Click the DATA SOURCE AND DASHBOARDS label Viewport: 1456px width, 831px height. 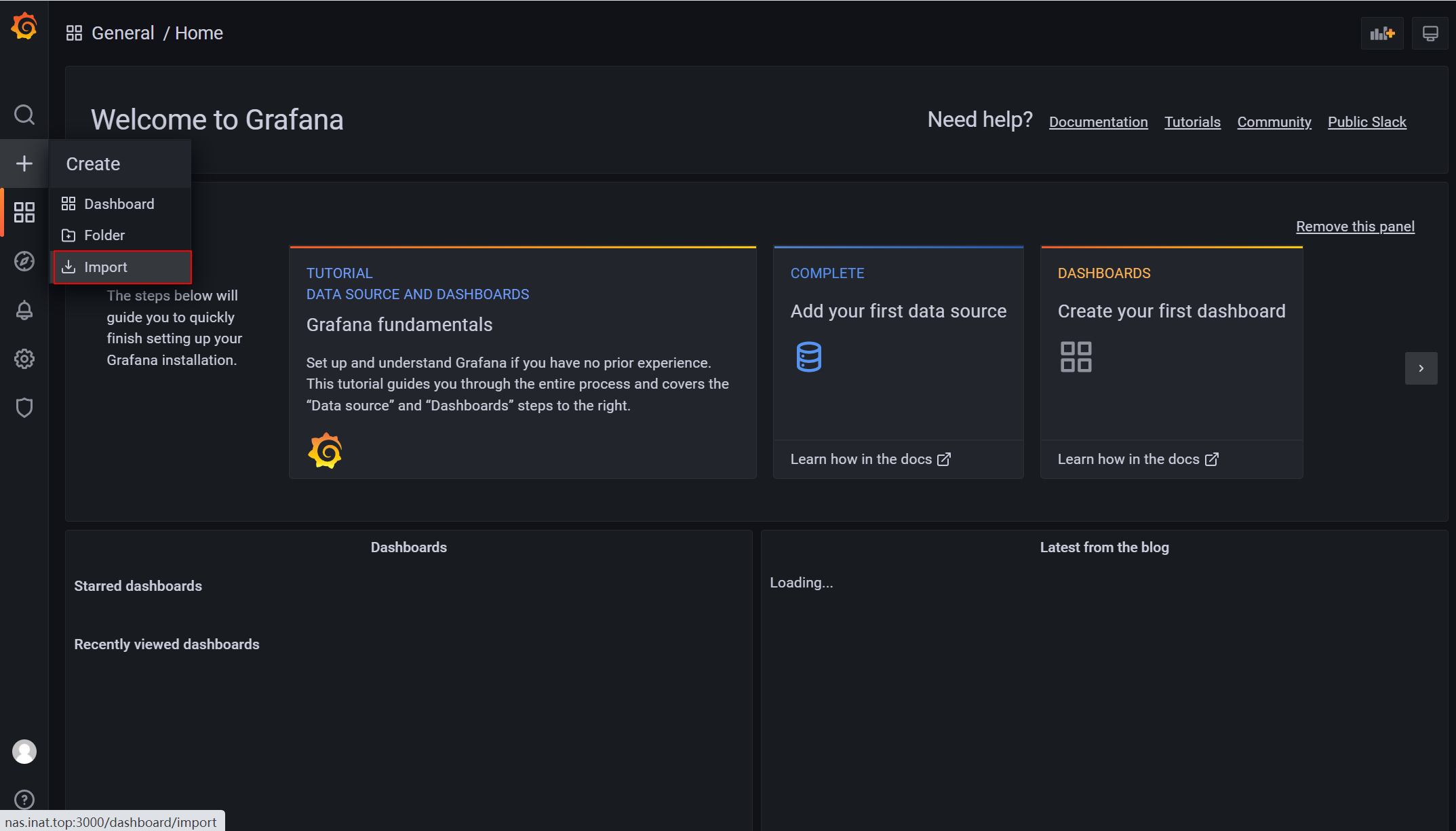point(418,294)
